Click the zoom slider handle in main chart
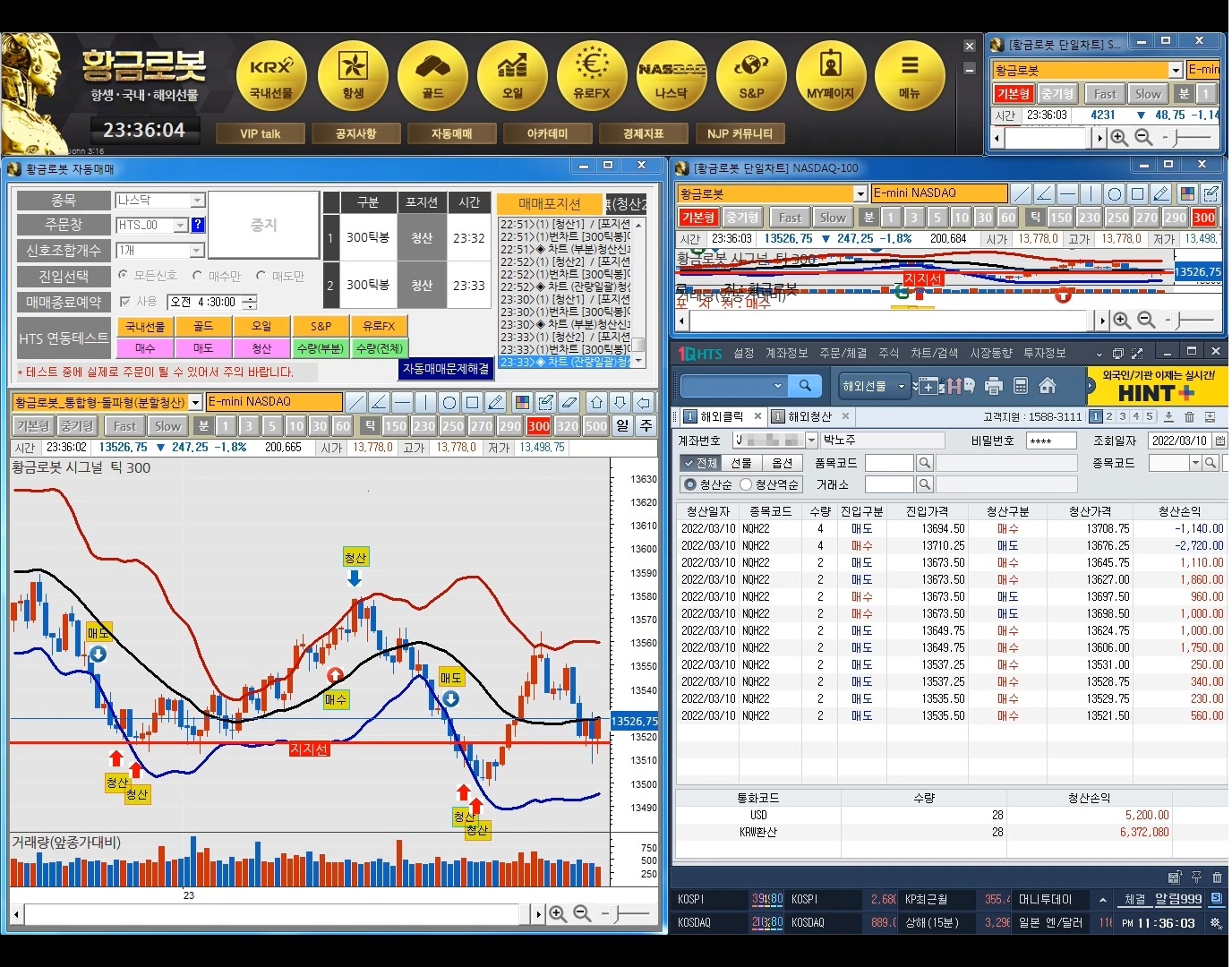 (618, 913)
